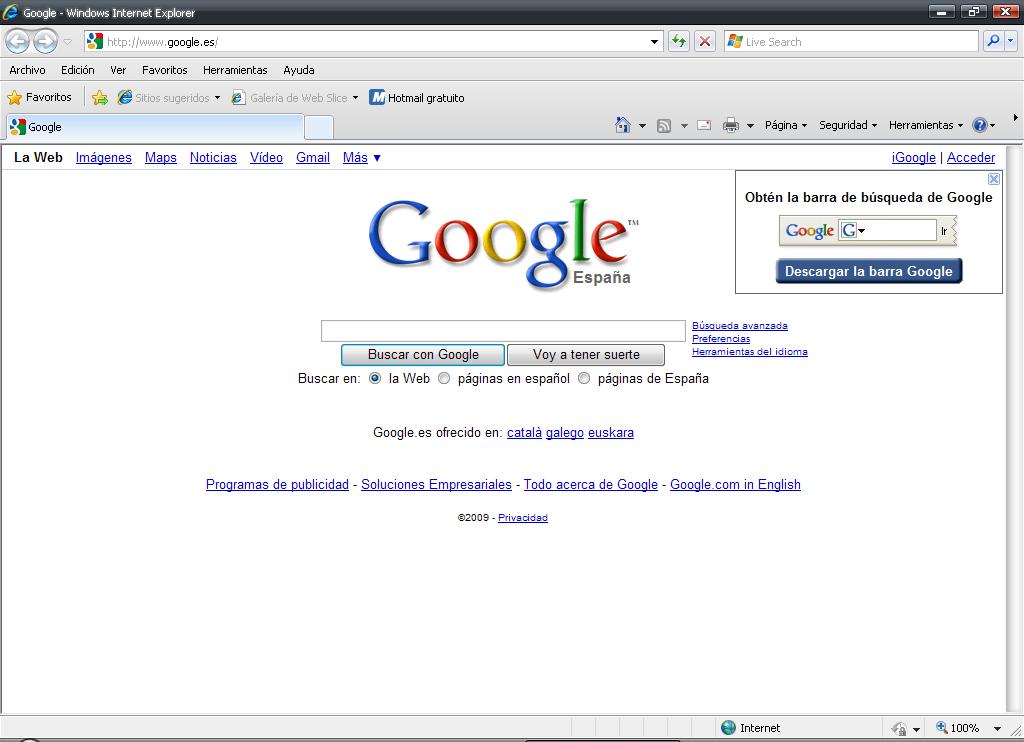The width and height of the screenshot is (1024, 742).
Task: Open the Favoritos menu in menu bar
Action: (x=165, y=70)
